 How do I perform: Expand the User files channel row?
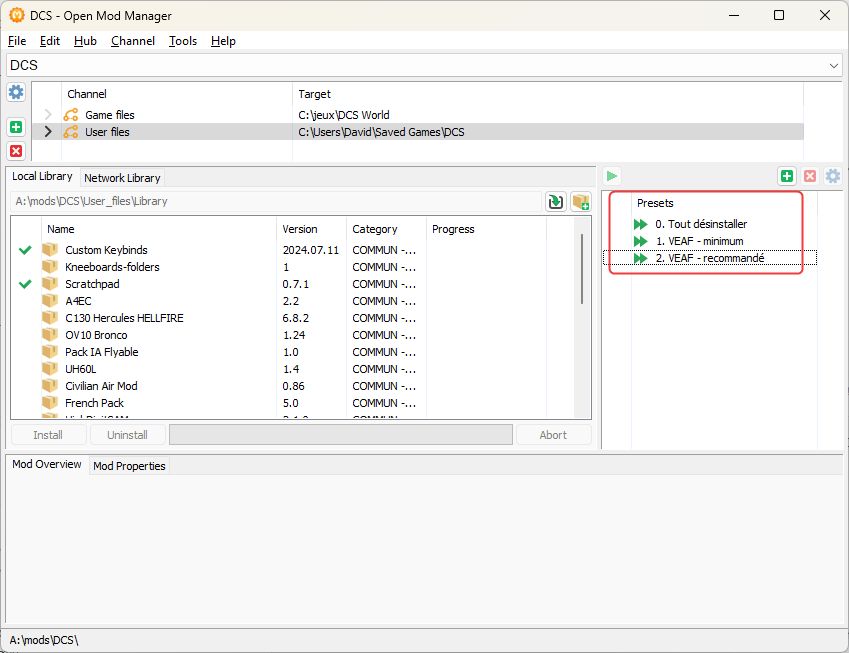47,132
